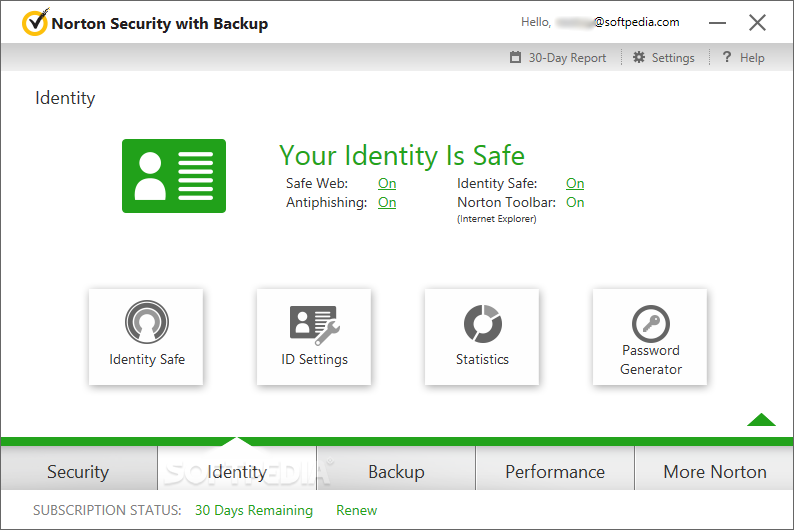Image resolution: width=794 pixels, height=530 pixels.
Task: Click the softpedia.com account email
Action: pyautogui.click(x=617, y=22)
